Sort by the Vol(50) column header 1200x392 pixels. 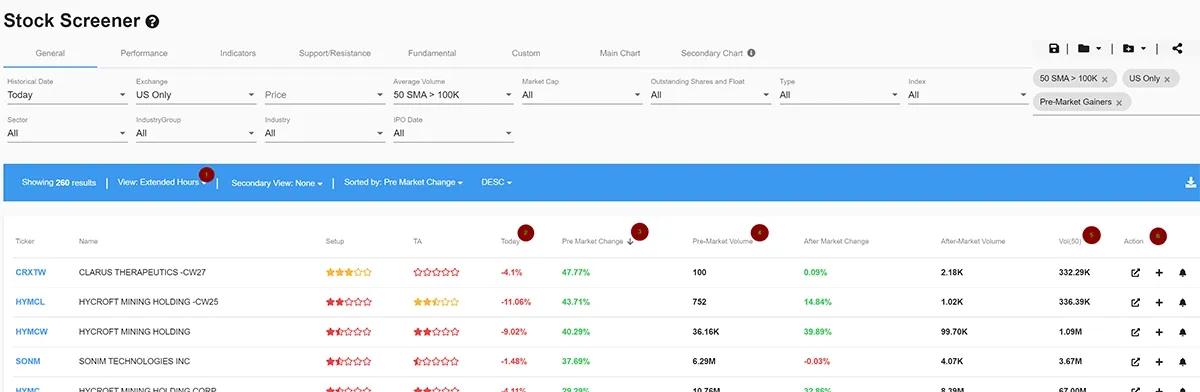point(1070,241)
